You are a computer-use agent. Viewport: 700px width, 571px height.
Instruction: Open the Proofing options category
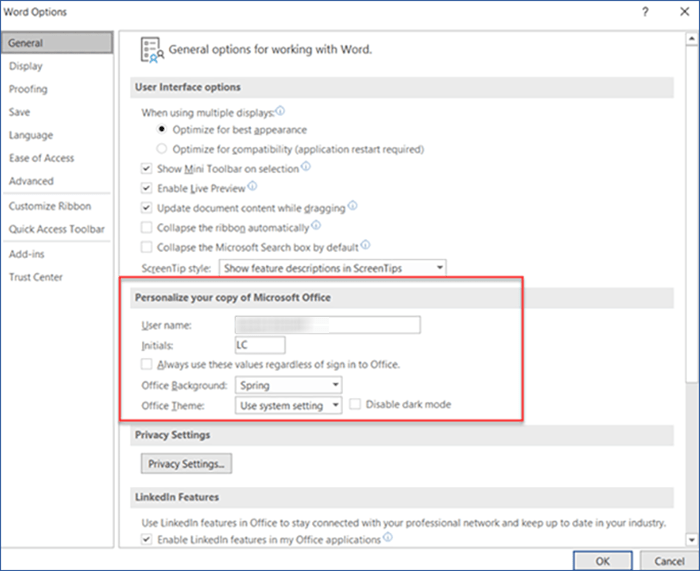click(x=28, y=89)
